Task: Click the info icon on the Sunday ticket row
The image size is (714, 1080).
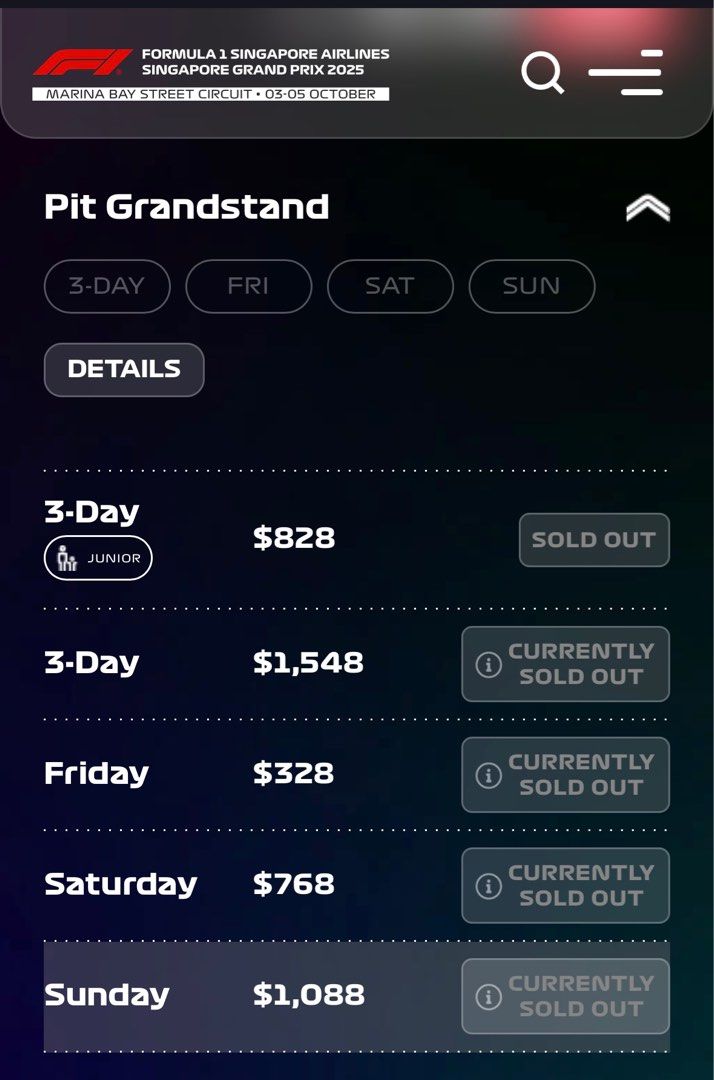Action: coord(489,996)
